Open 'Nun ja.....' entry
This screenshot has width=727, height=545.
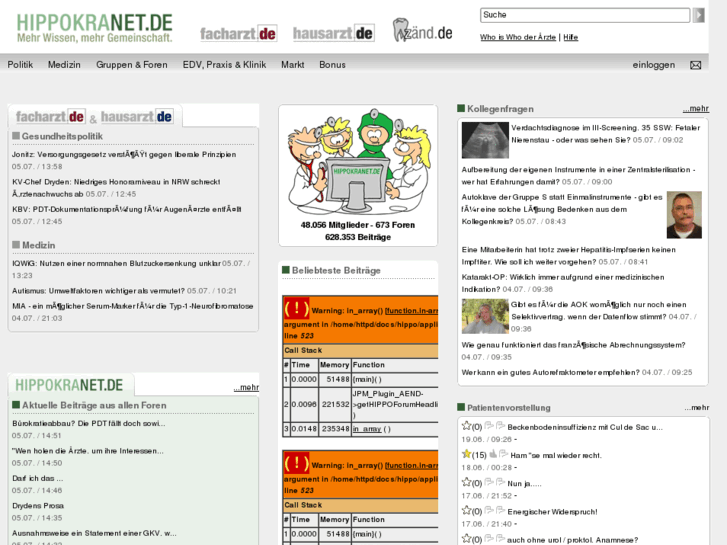click(524, 484)
